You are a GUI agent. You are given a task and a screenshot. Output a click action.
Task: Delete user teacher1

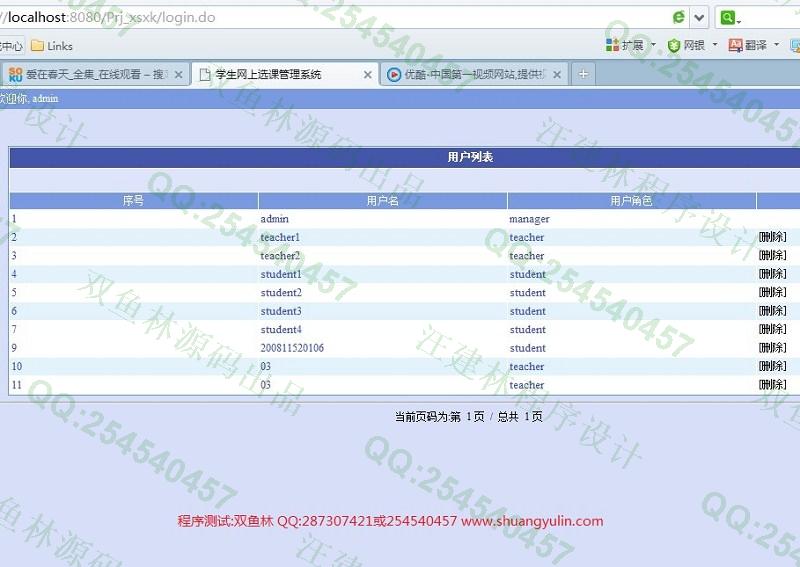[772, 237]
